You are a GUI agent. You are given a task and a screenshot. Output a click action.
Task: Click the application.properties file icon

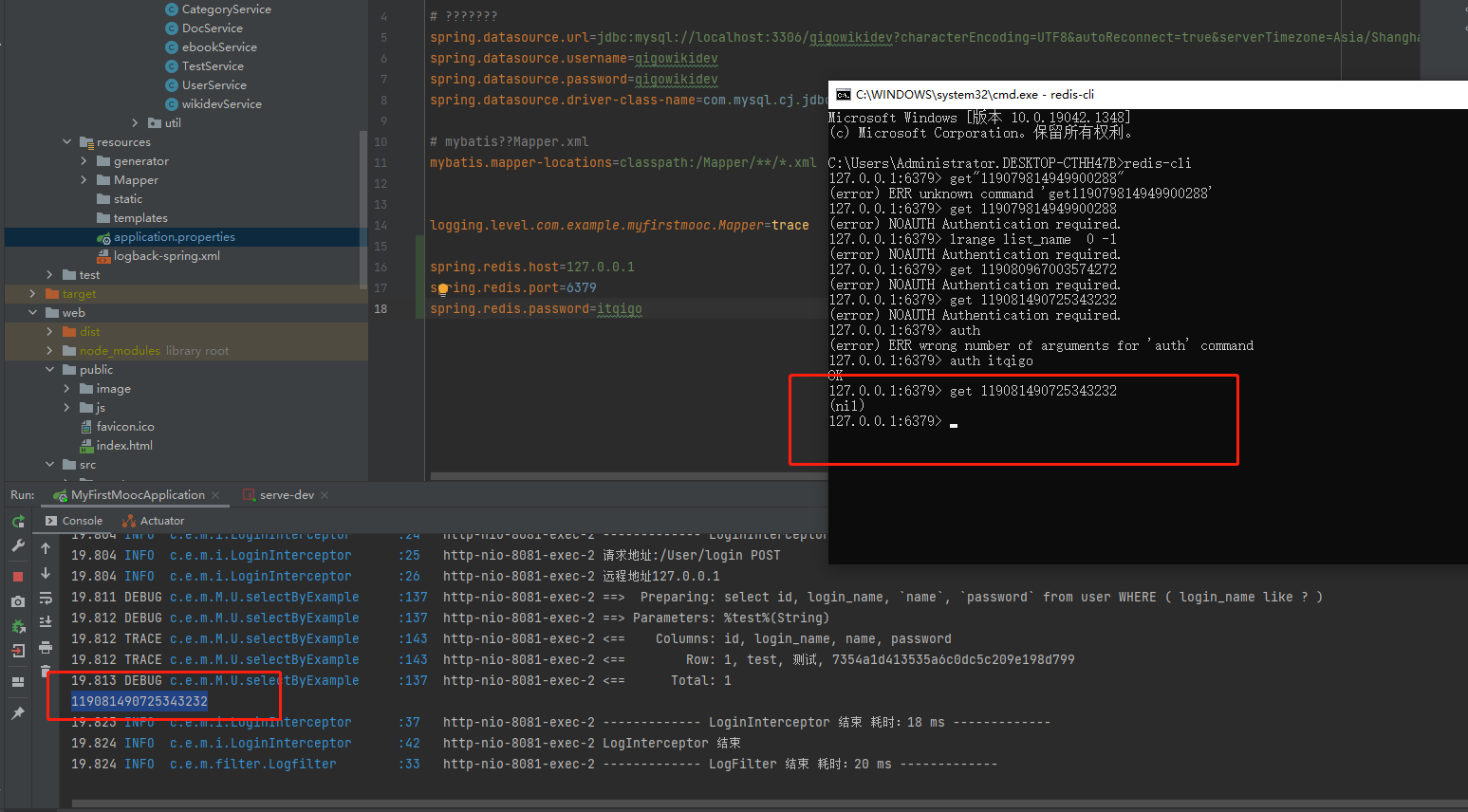104,237
